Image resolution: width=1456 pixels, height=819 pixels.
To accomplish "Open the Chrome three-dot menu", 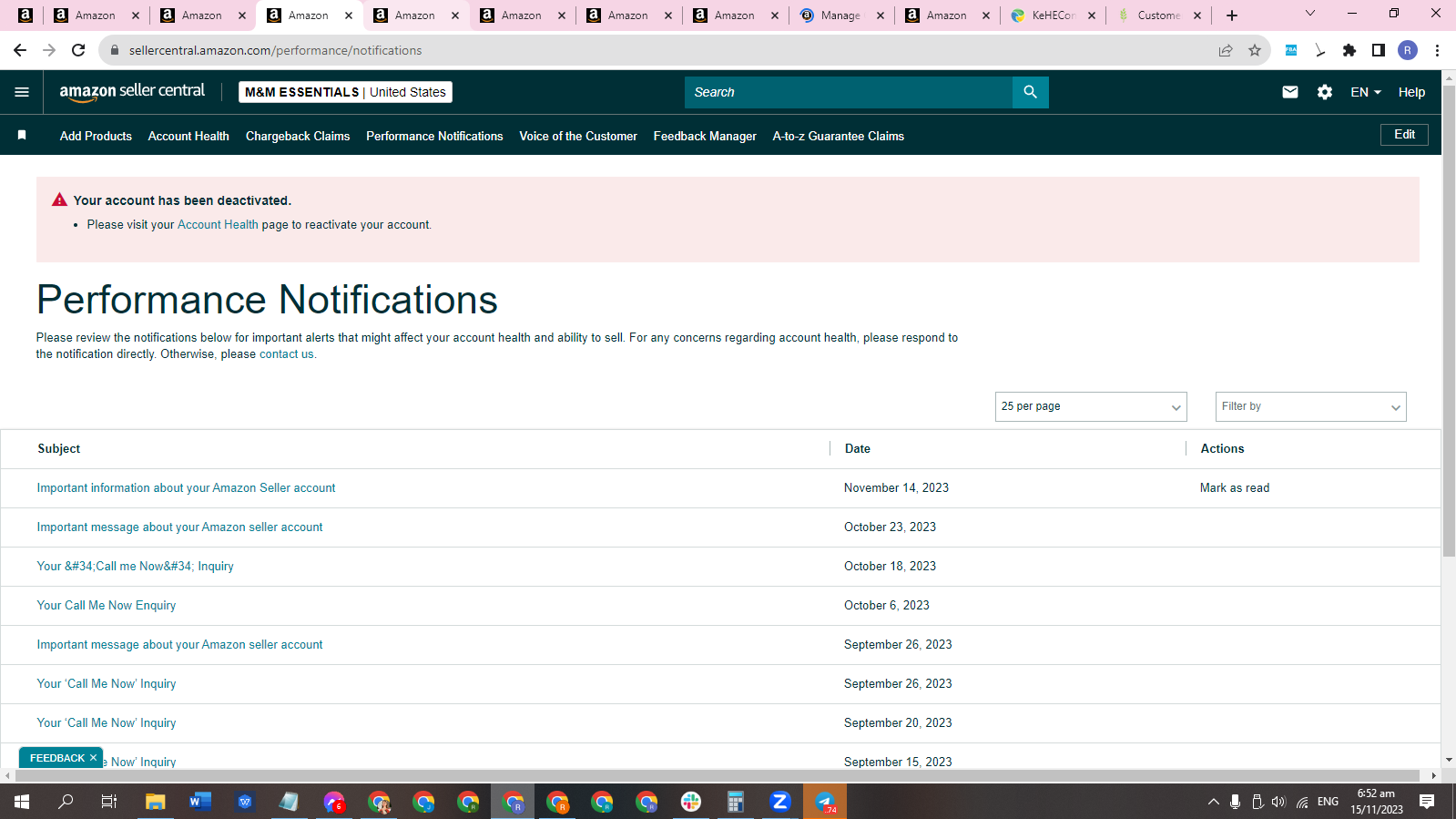I will [1437, 50].
